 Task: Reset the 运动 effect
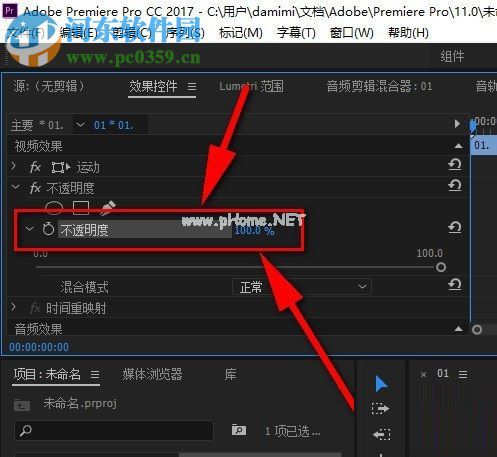click(455, 164)
